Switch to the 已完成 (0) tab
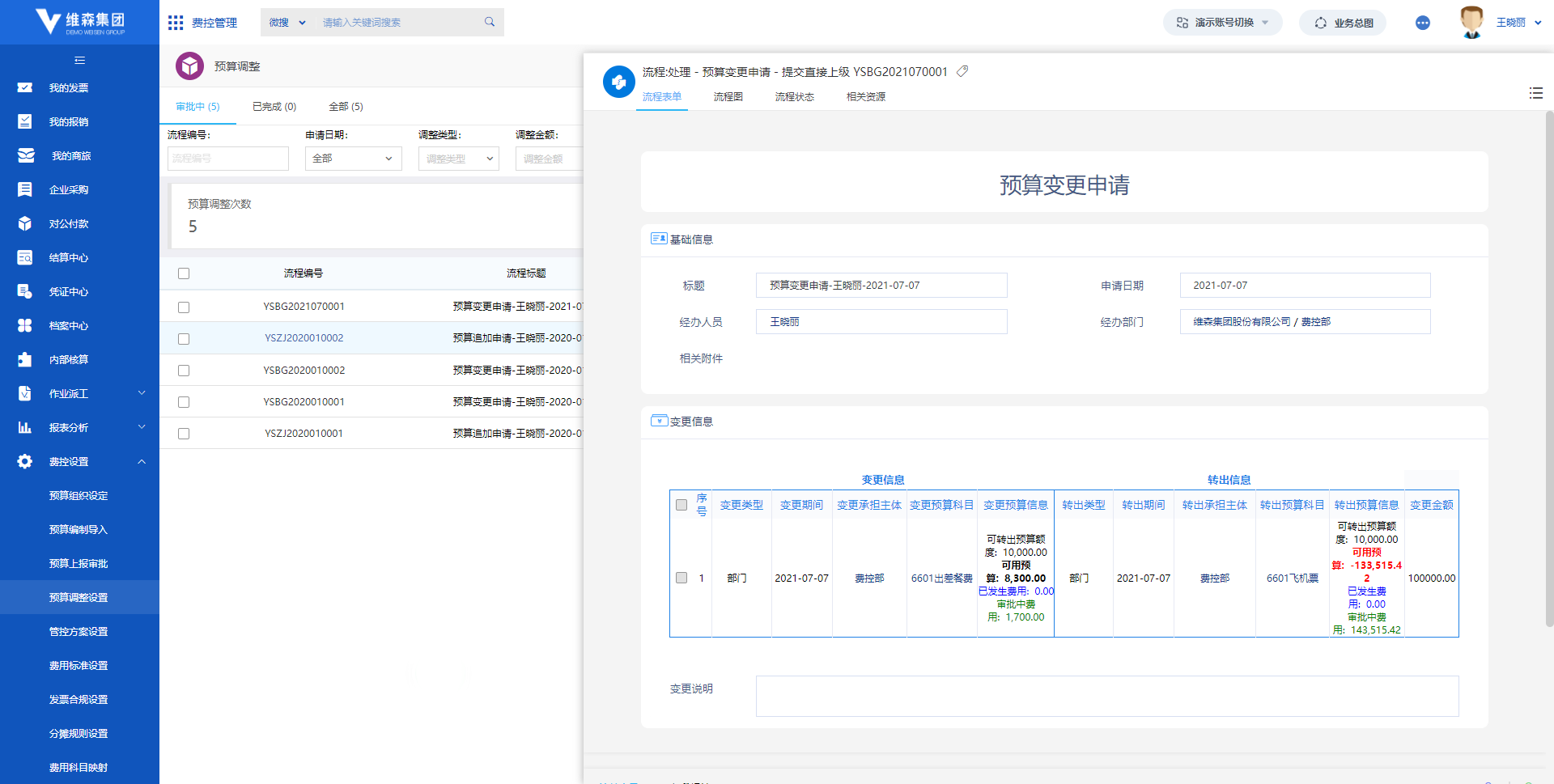Viewport: 1554px width, 784px height. click(x=274, y=107)
